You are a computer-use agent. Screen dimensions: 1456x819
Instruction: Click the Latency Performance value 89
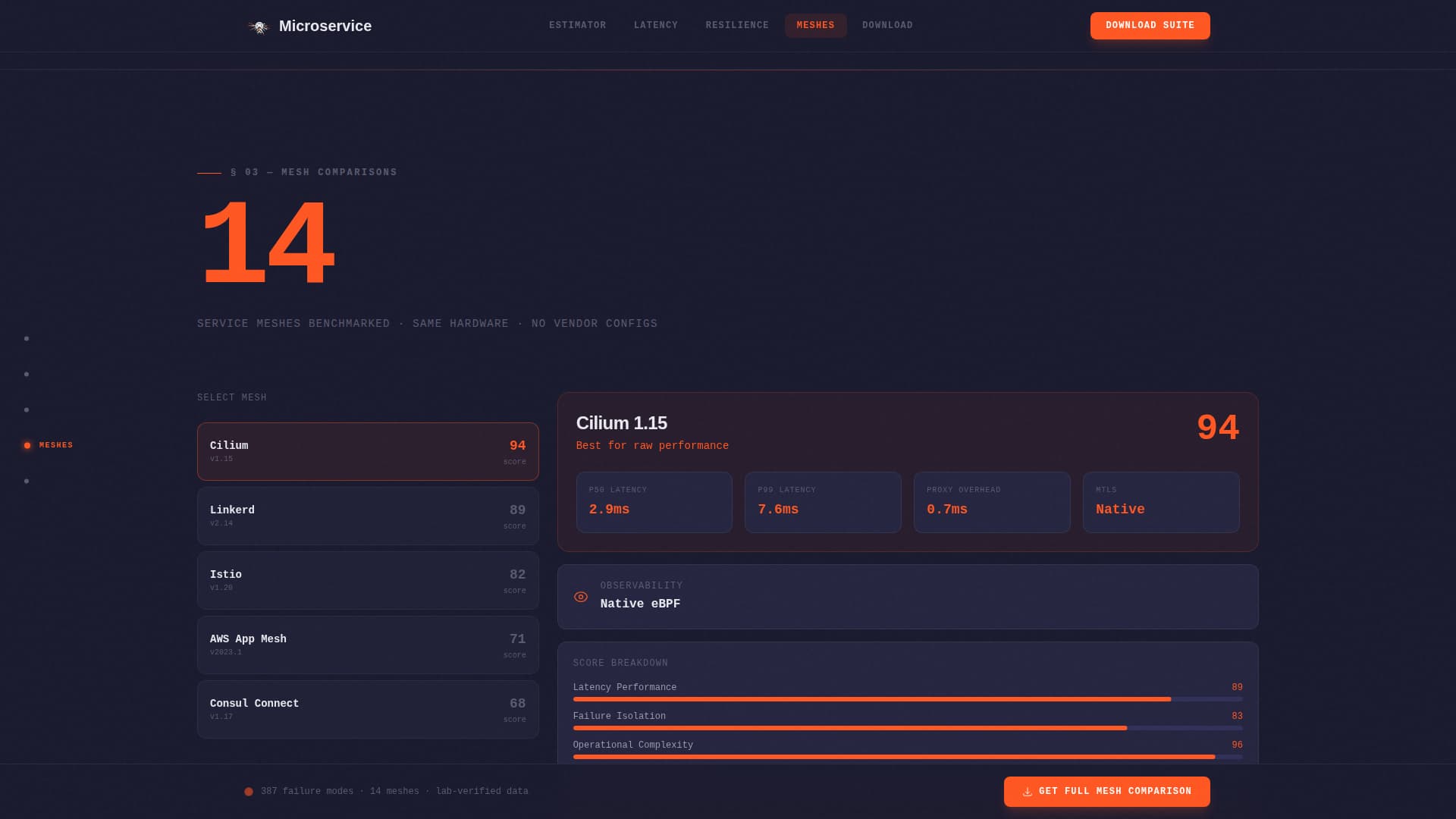[x=1237, y=688]
